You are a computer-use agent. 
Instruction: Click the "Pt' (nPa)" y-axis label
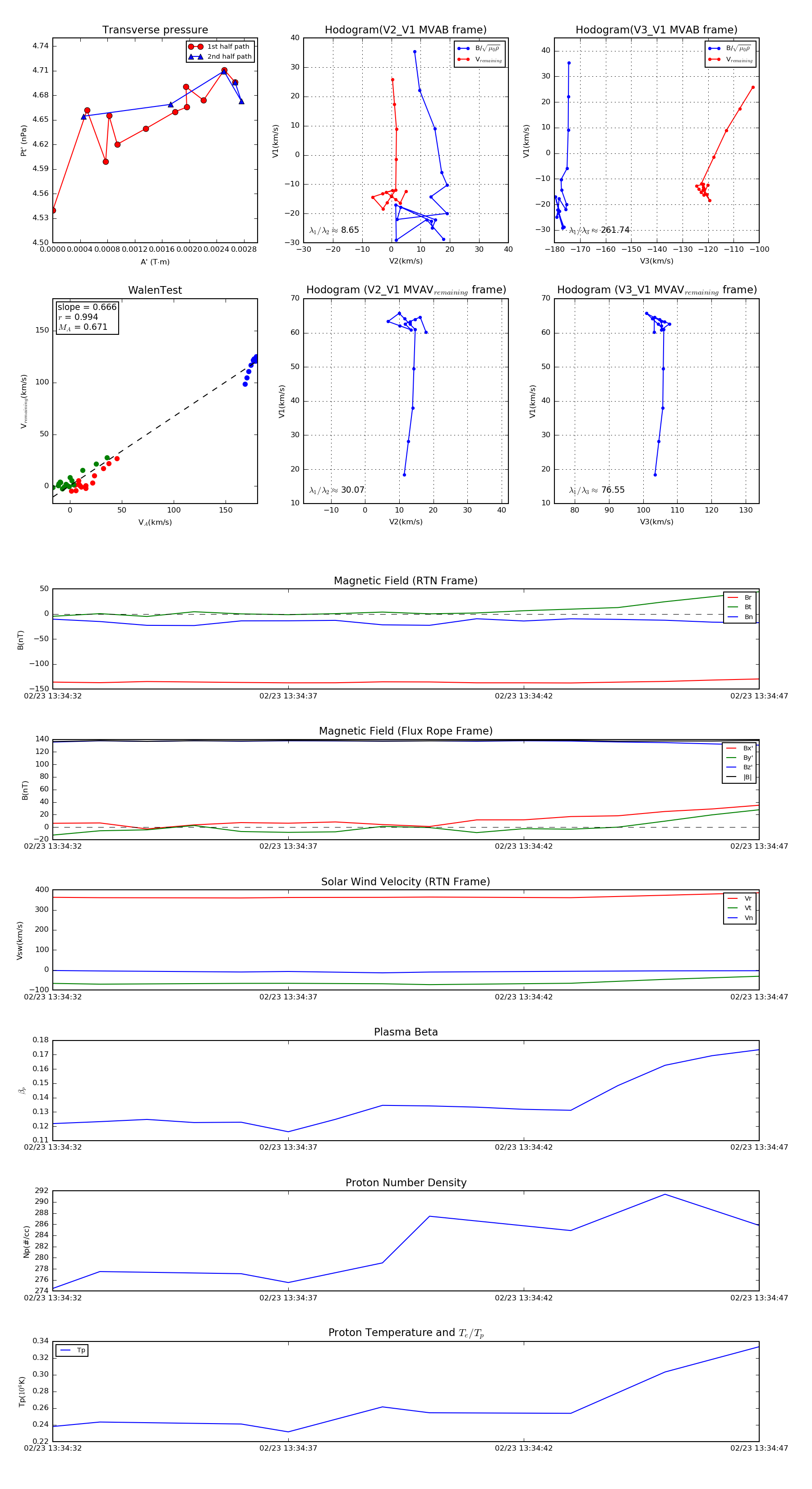pos(24,140)
